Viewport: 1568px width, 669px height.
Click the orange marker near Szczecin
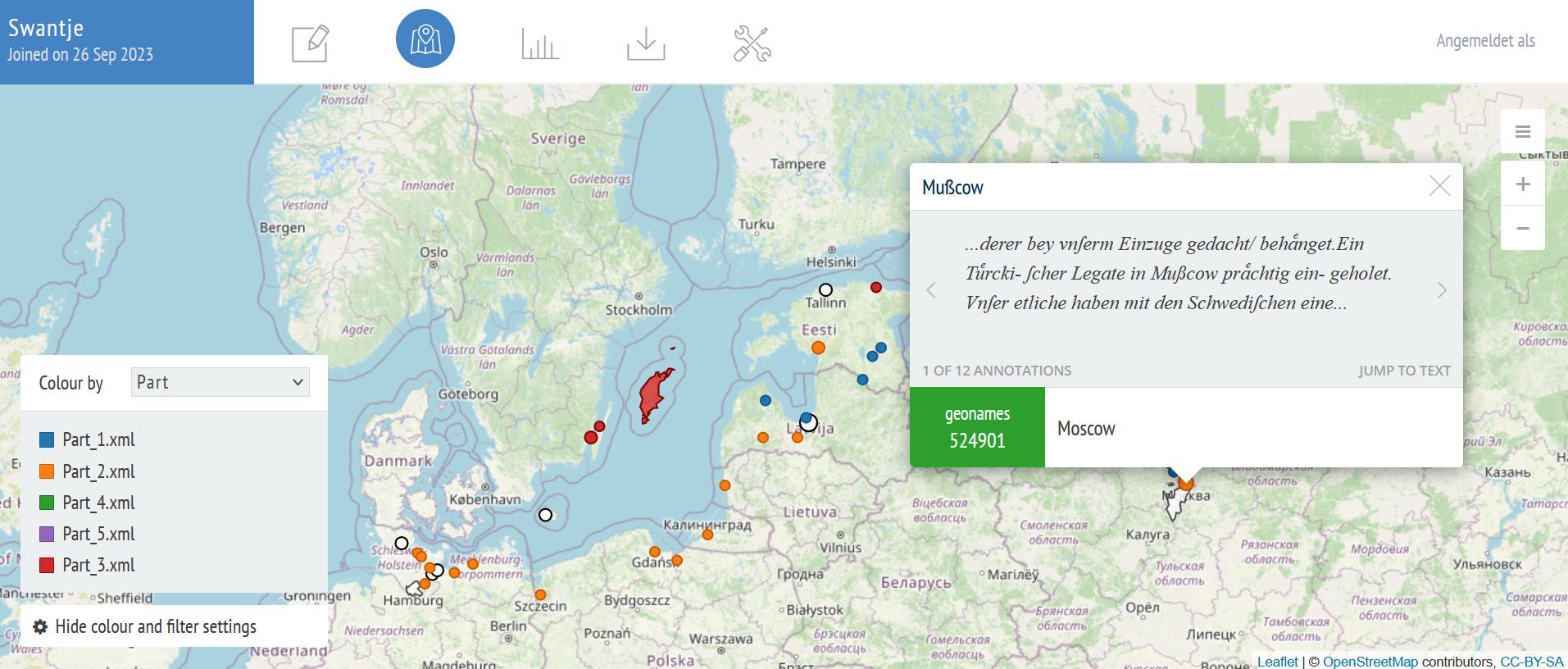click(540, 594)
